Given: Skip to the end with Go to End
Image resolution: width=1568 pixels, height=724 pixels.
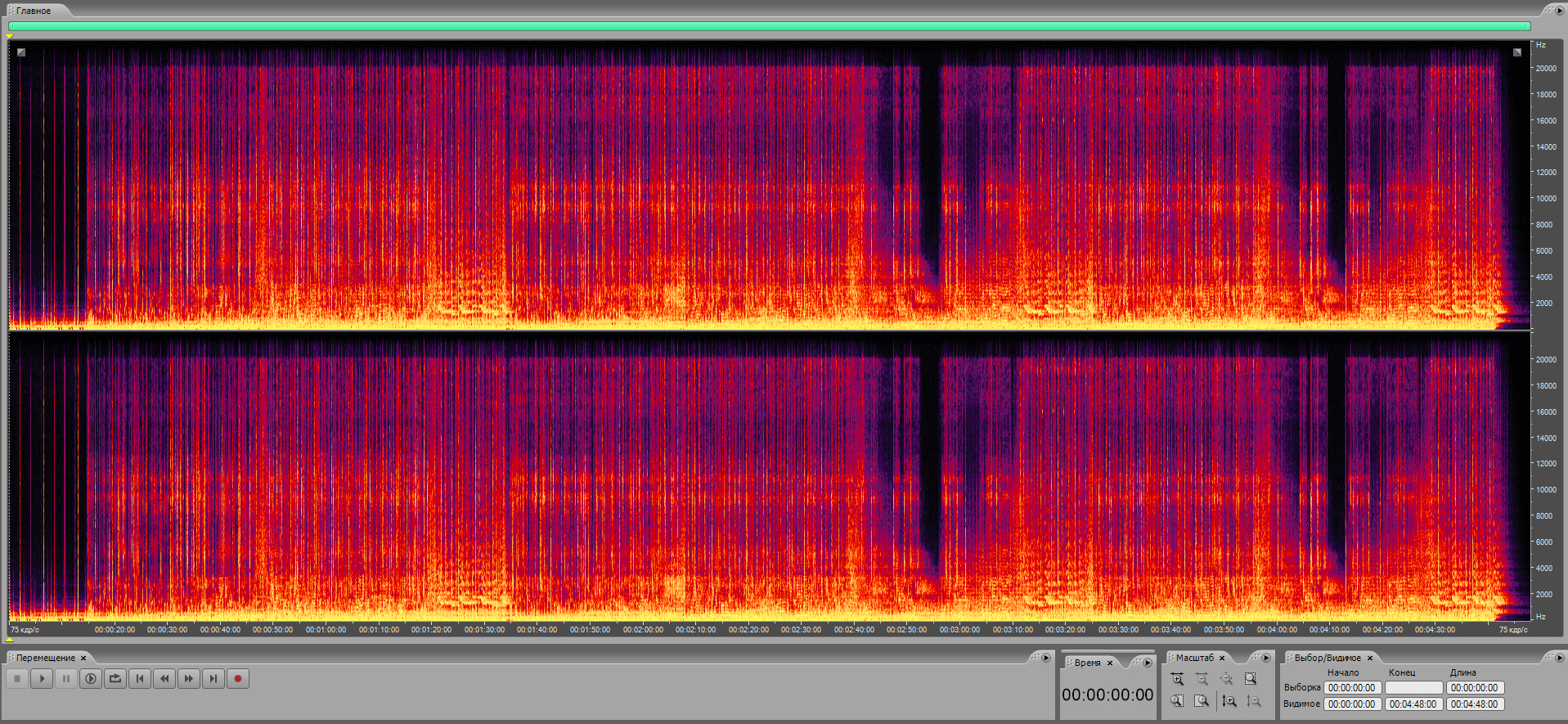Looking at the screenshot, I should [x=213, y=678].
